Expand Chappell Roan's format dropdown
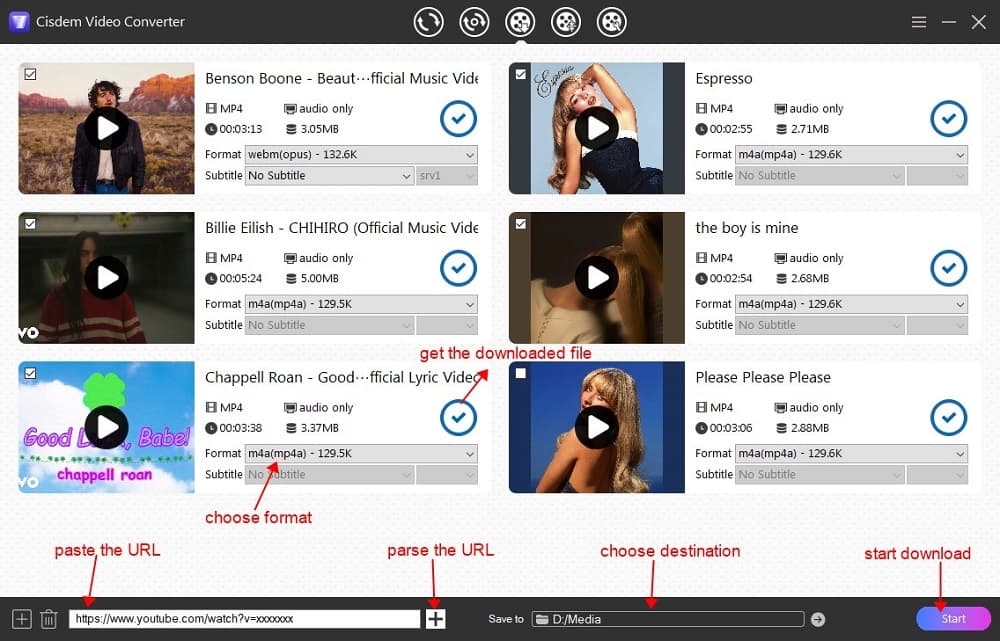 coord(361,453)
